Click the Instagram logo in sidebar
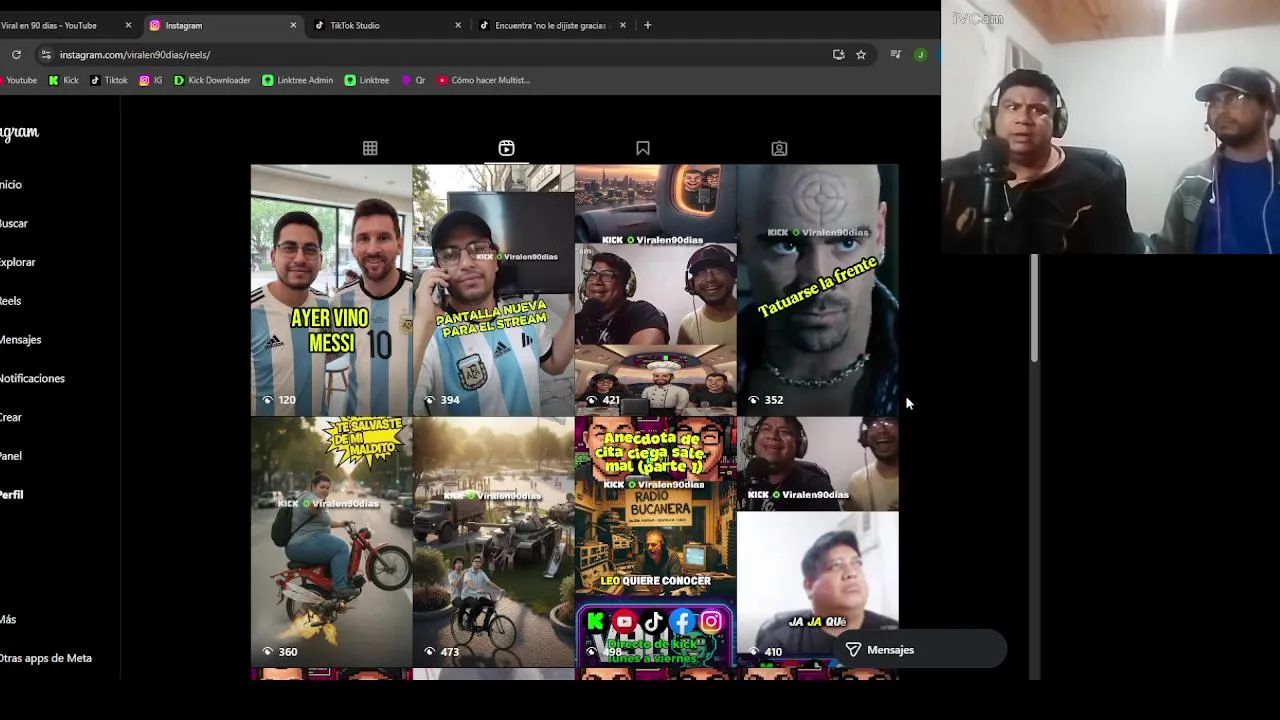This screenshot has height=720, width=1280. click(x=19, y=132)
